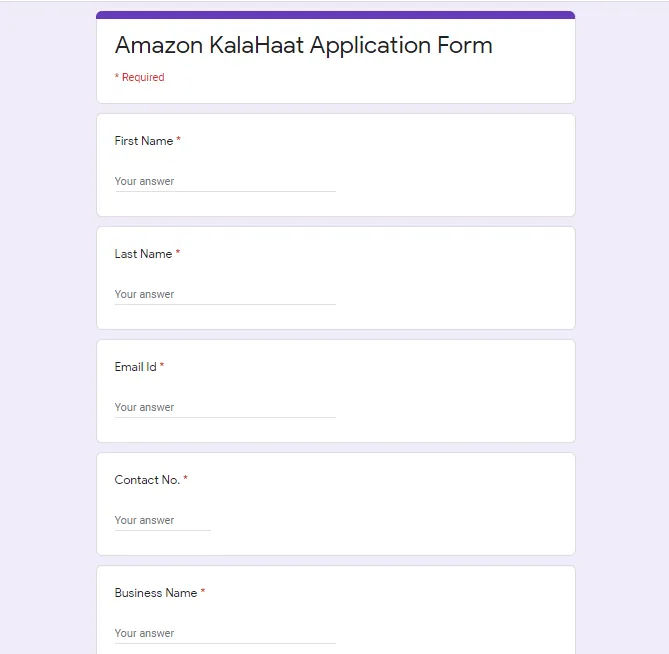Click the Last Name question label
The width and height of the screenshot is (669, 654).
coord(143,254)
